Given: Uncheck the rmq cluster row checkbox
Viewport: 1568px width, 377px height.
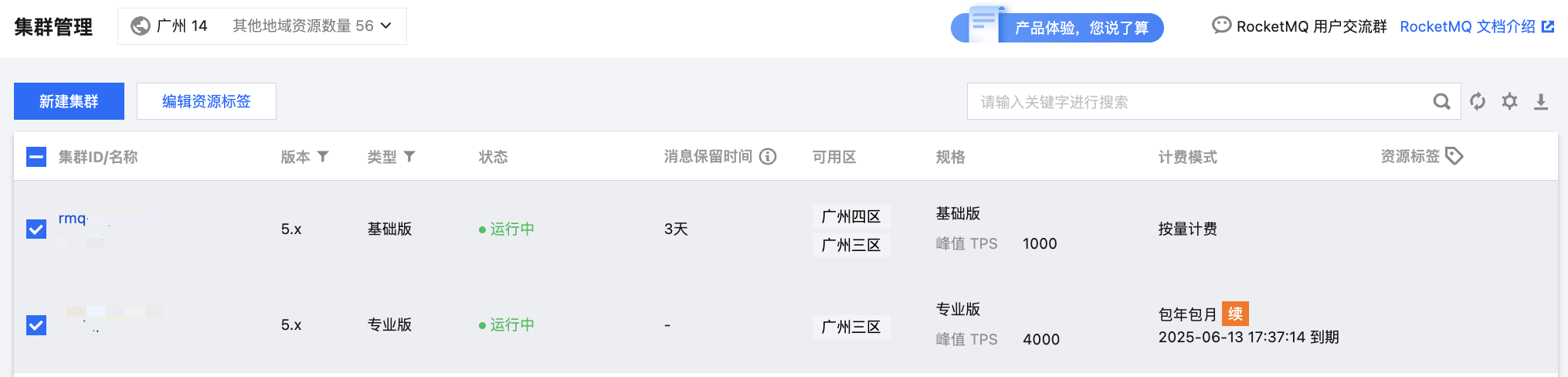Looking at the screenshot, I should [x=36, y=229].
